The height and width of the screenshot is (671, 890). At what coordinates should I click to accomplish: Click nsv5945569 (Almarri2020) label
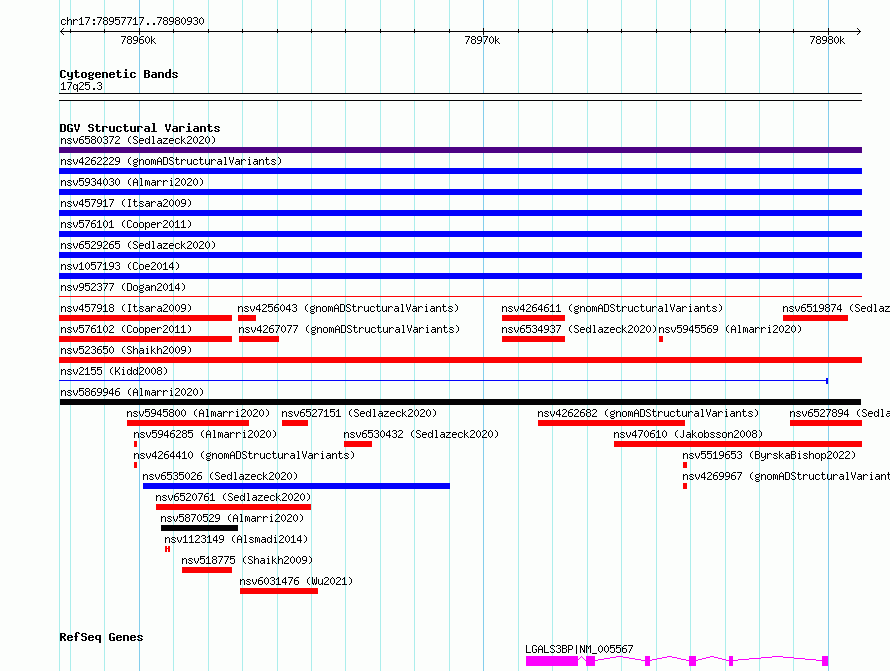click(x=730, y=329)
